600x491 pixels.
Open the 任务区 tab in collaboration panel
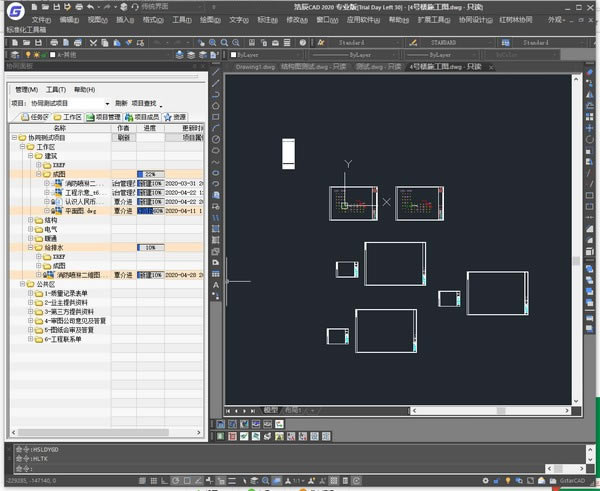(x=32, y=117)
